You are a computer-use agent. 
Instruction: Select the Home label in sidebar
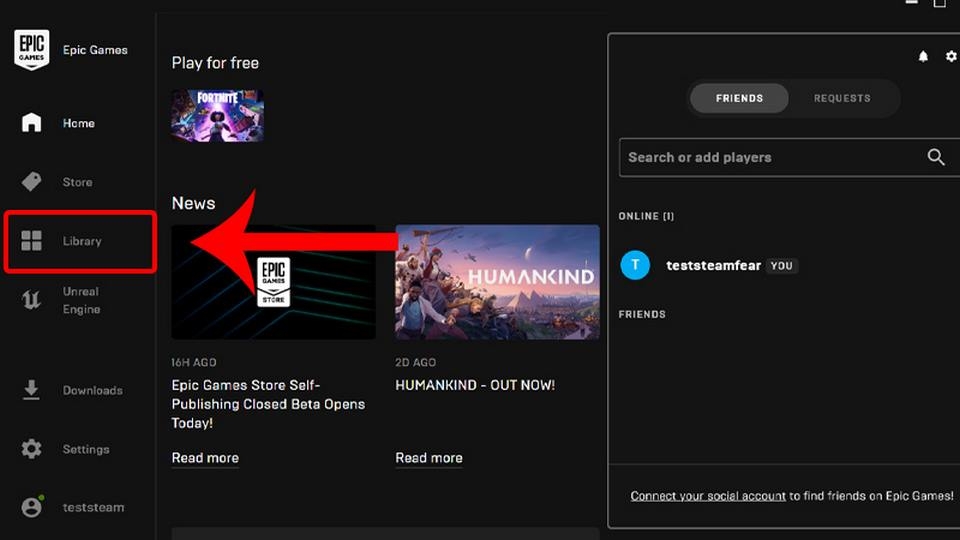click(79, 123)
